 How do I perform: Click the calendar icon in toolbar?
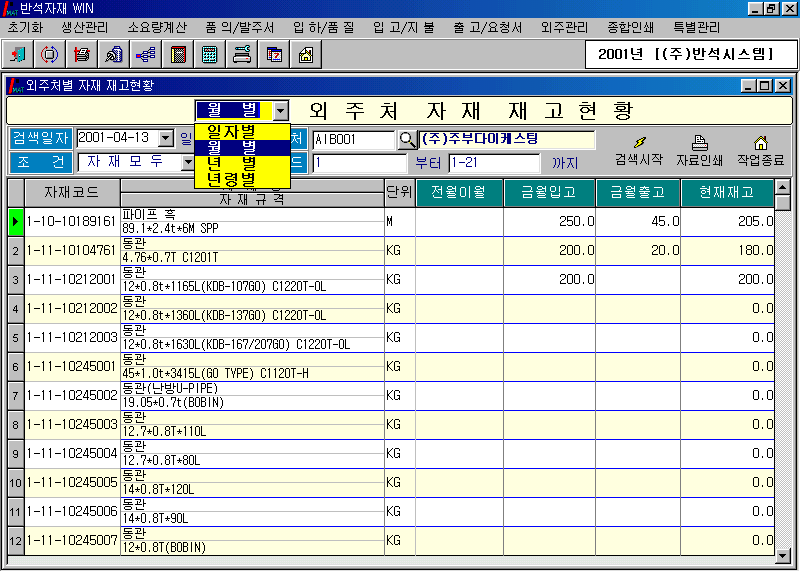coord(274,54)
